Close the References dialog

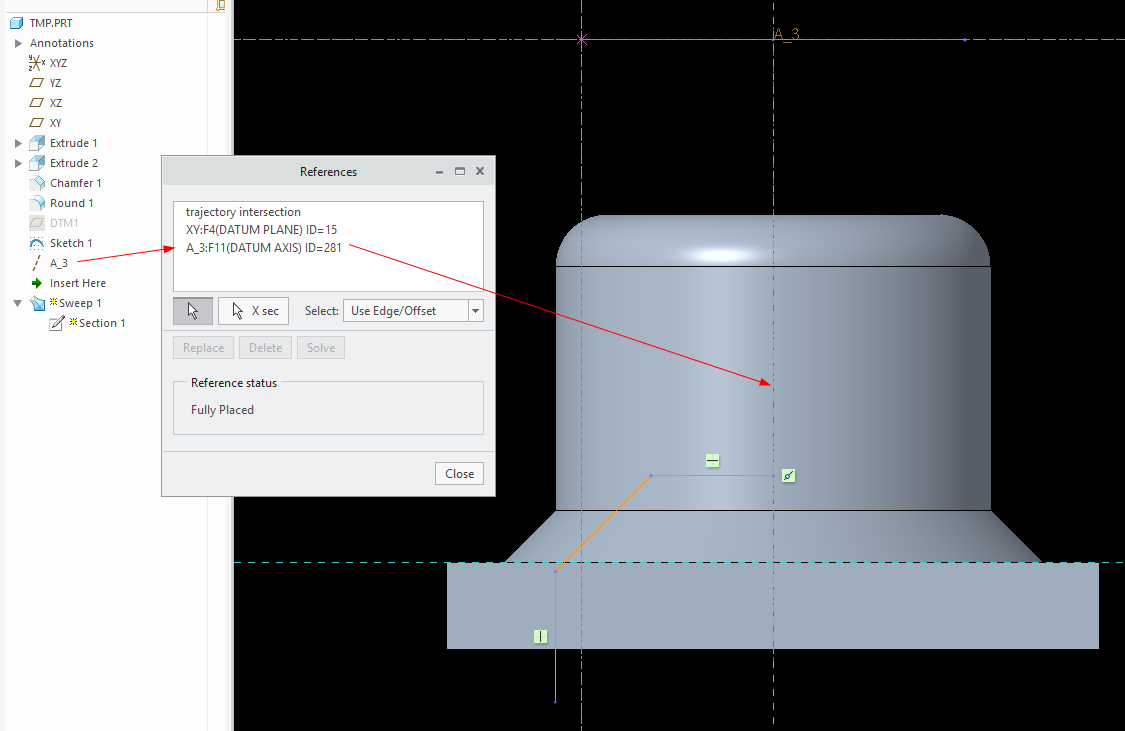click(459, 472)
